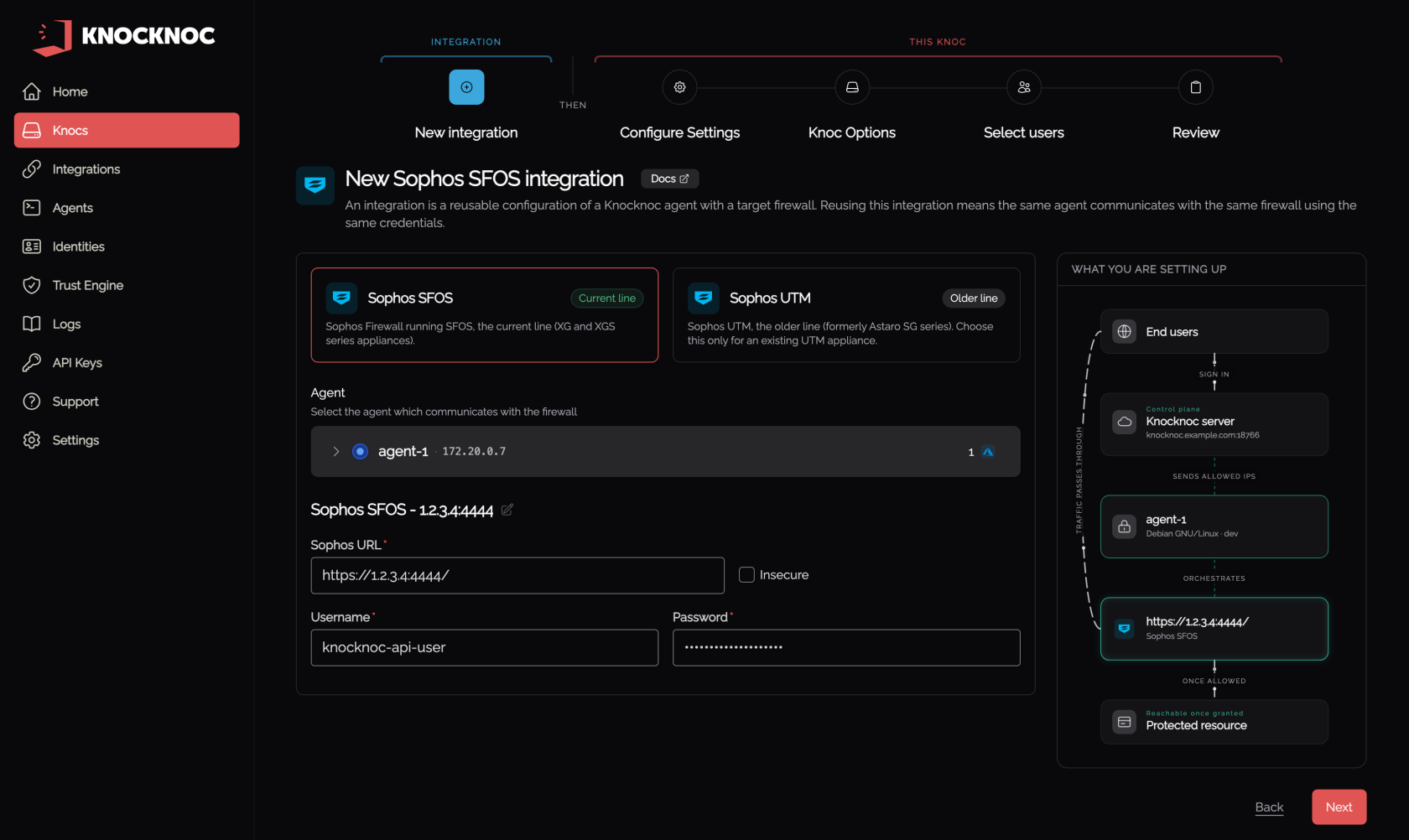
Task: Go Back to the previous step
Action: (1269, 807)
